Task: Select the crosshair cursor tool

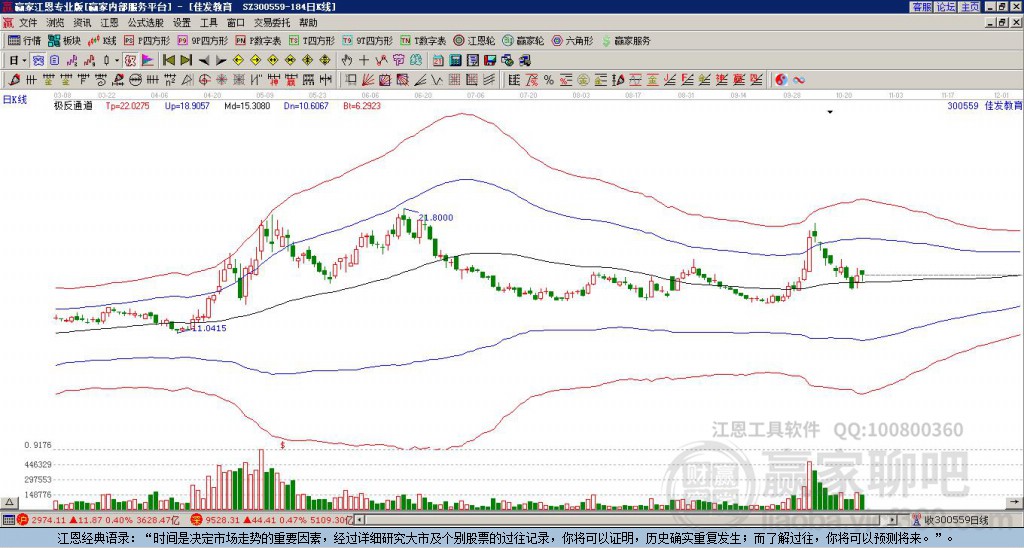Action: [x=364, y=61]
